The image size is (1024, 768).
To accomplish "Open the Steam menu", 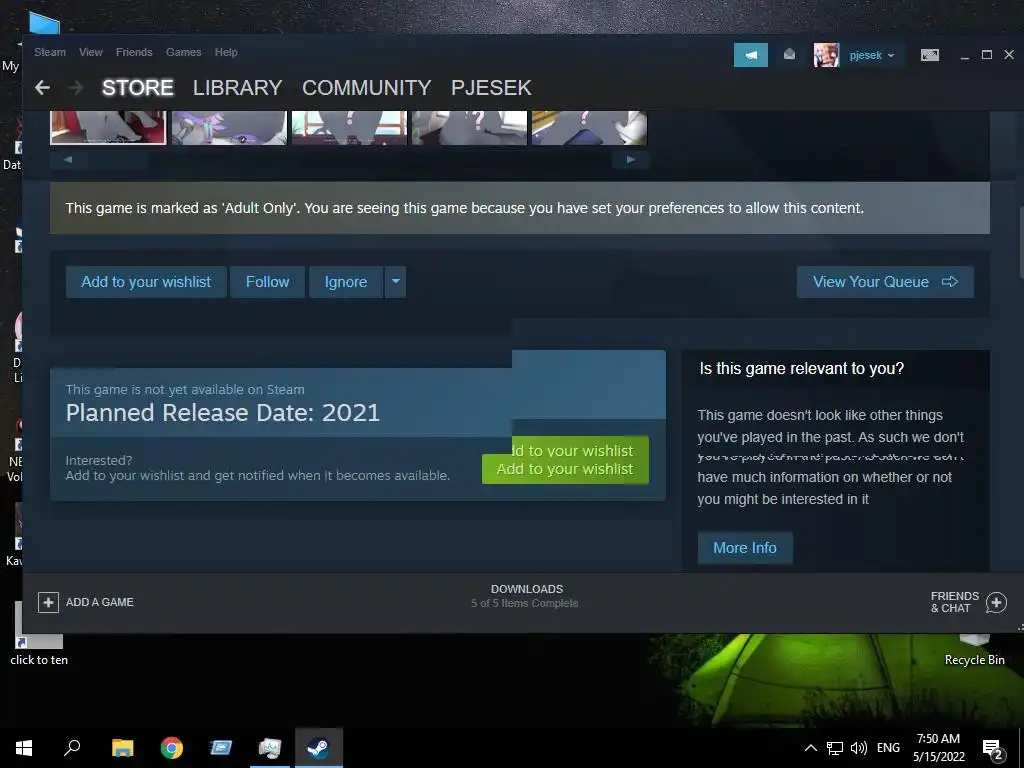I will [x=50, y=52].
